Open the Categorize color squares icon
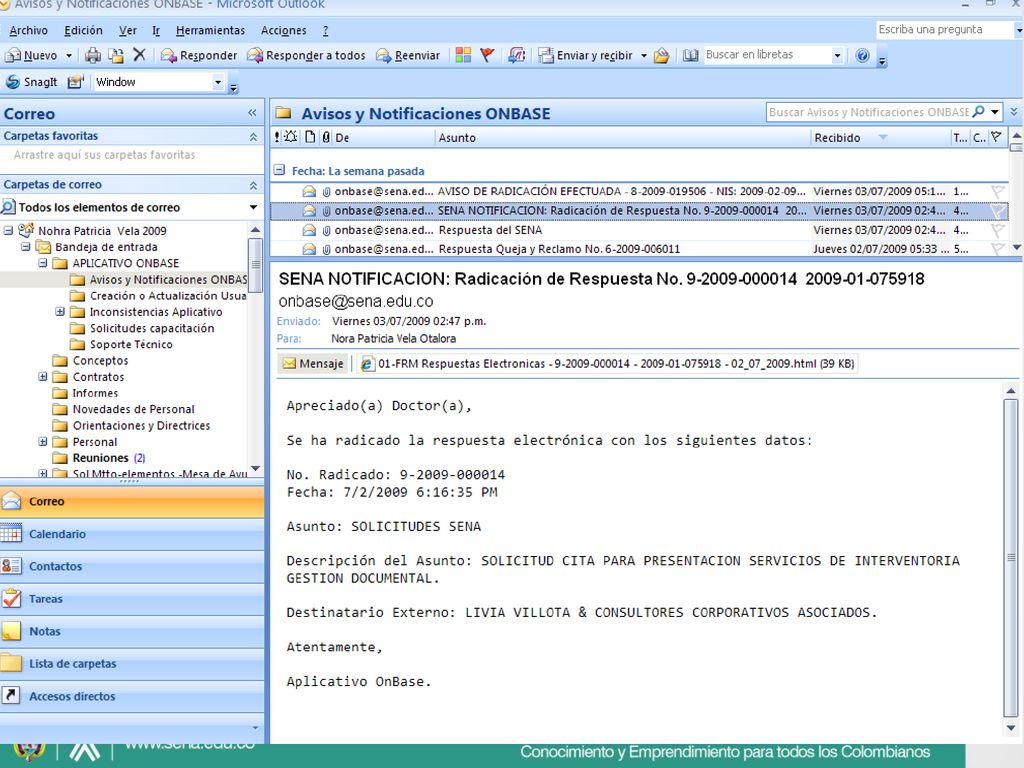 coord(463,55)
